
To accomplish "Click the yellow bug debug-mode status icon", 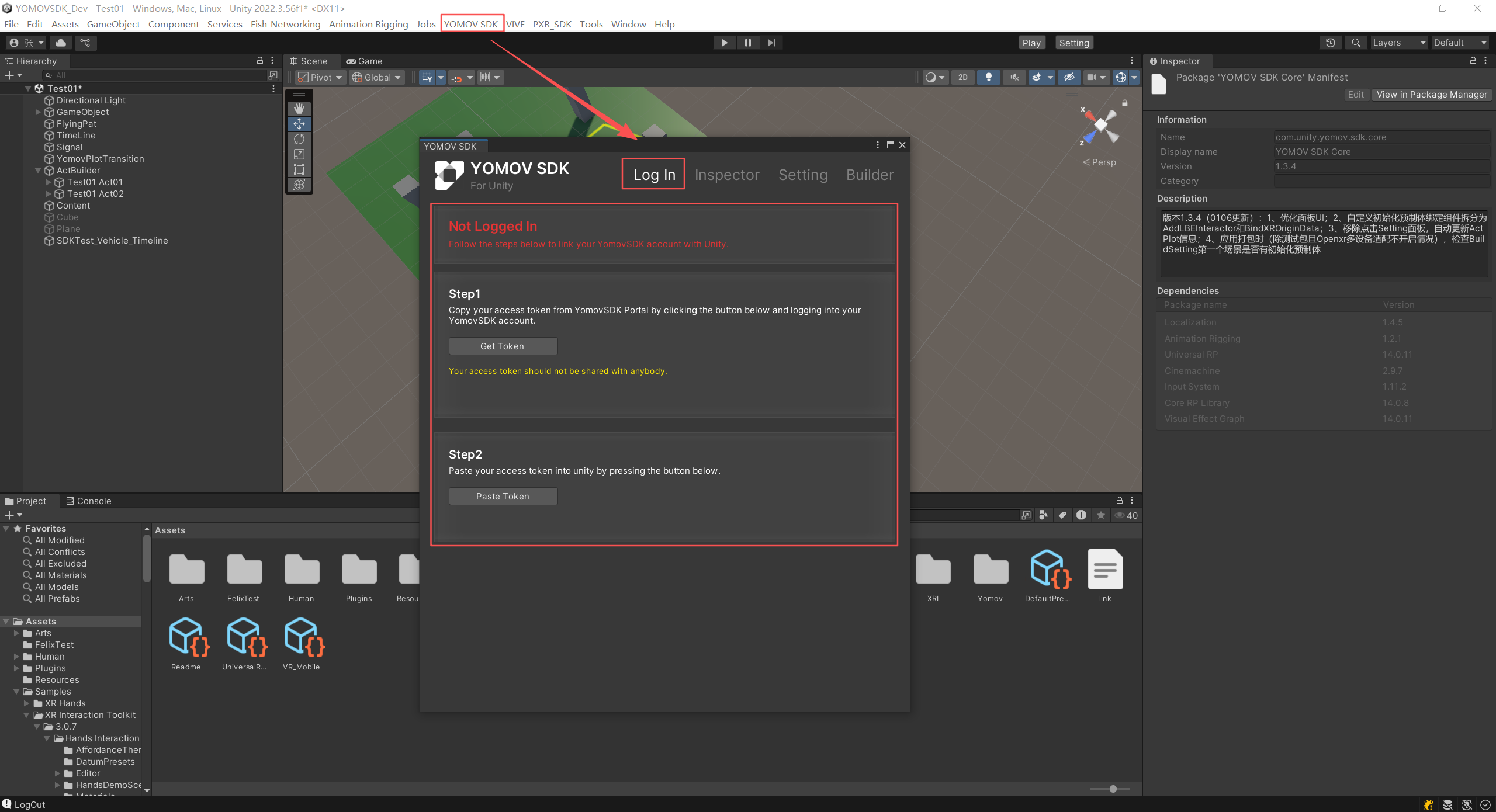I will coord(1428,804).
